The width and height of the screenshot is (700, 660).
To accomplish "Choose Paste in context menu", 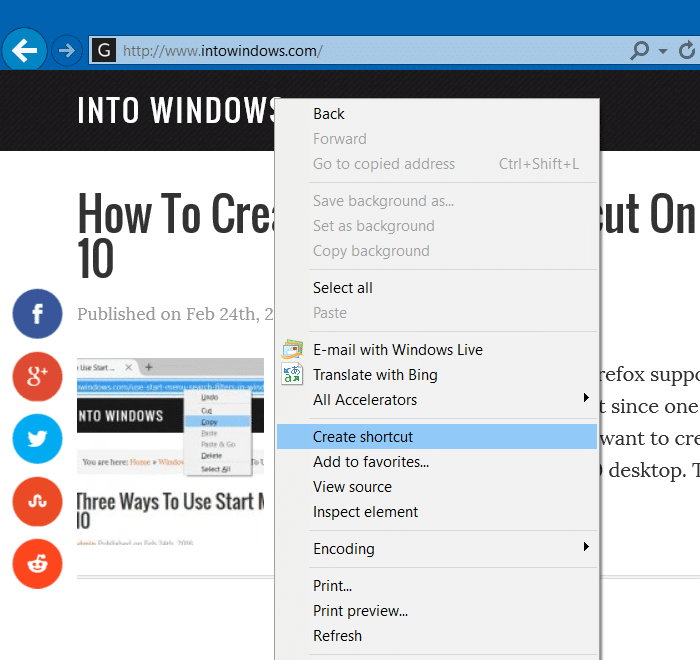I will point(437,313).
